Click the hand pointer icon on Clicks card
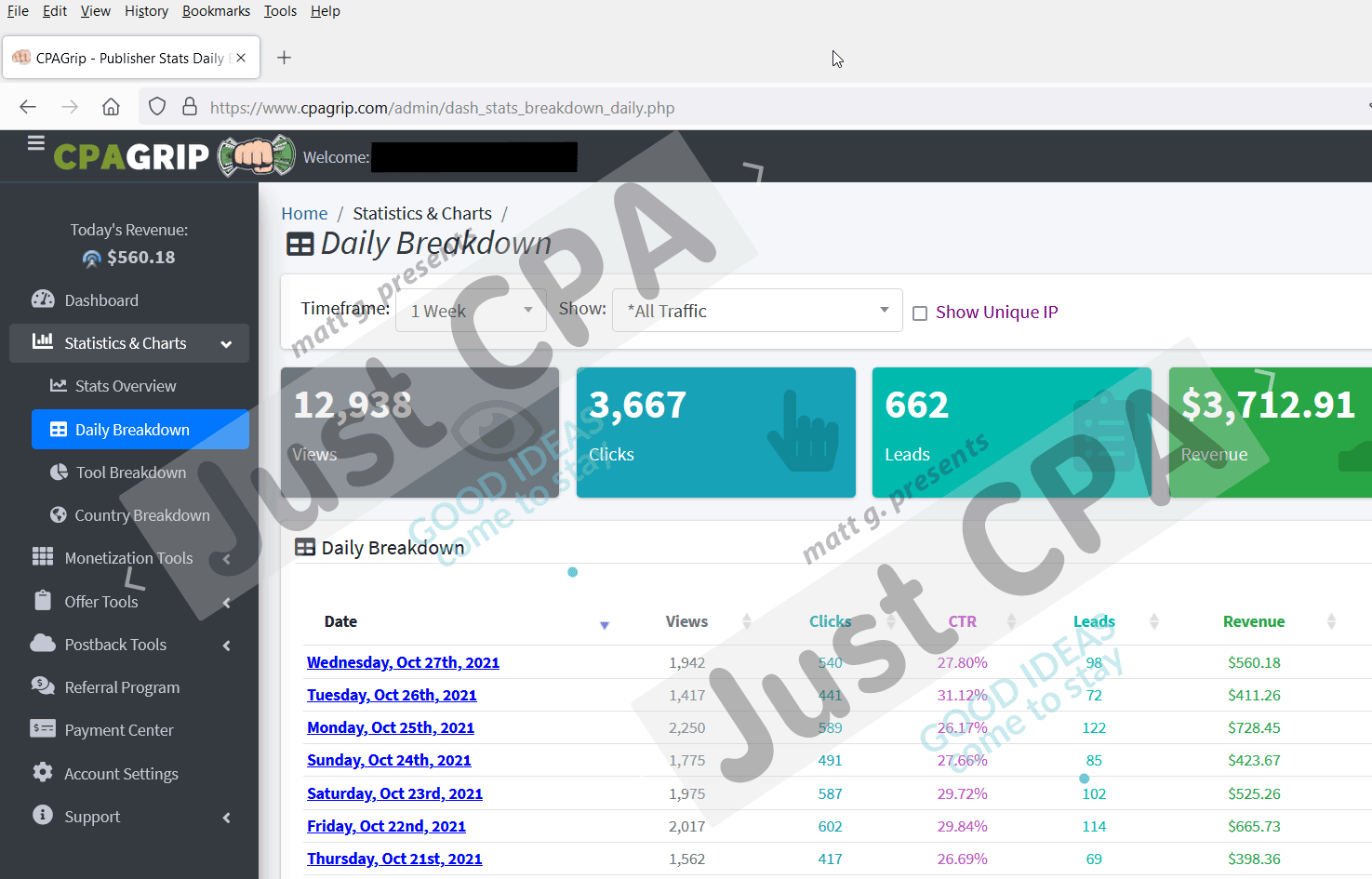Viewport: 1372px width, 879px height. 804,432
